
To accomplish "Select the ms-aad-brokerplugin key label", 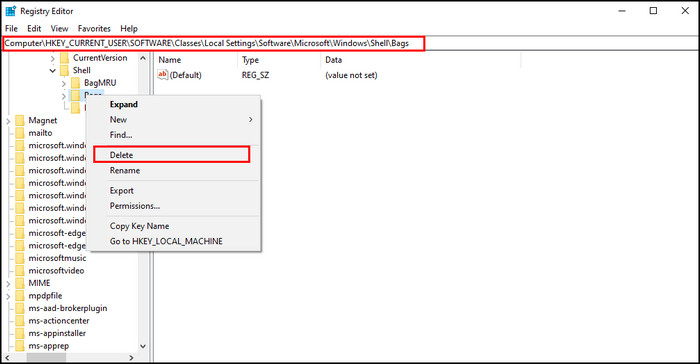I will [x=68, y=308].
